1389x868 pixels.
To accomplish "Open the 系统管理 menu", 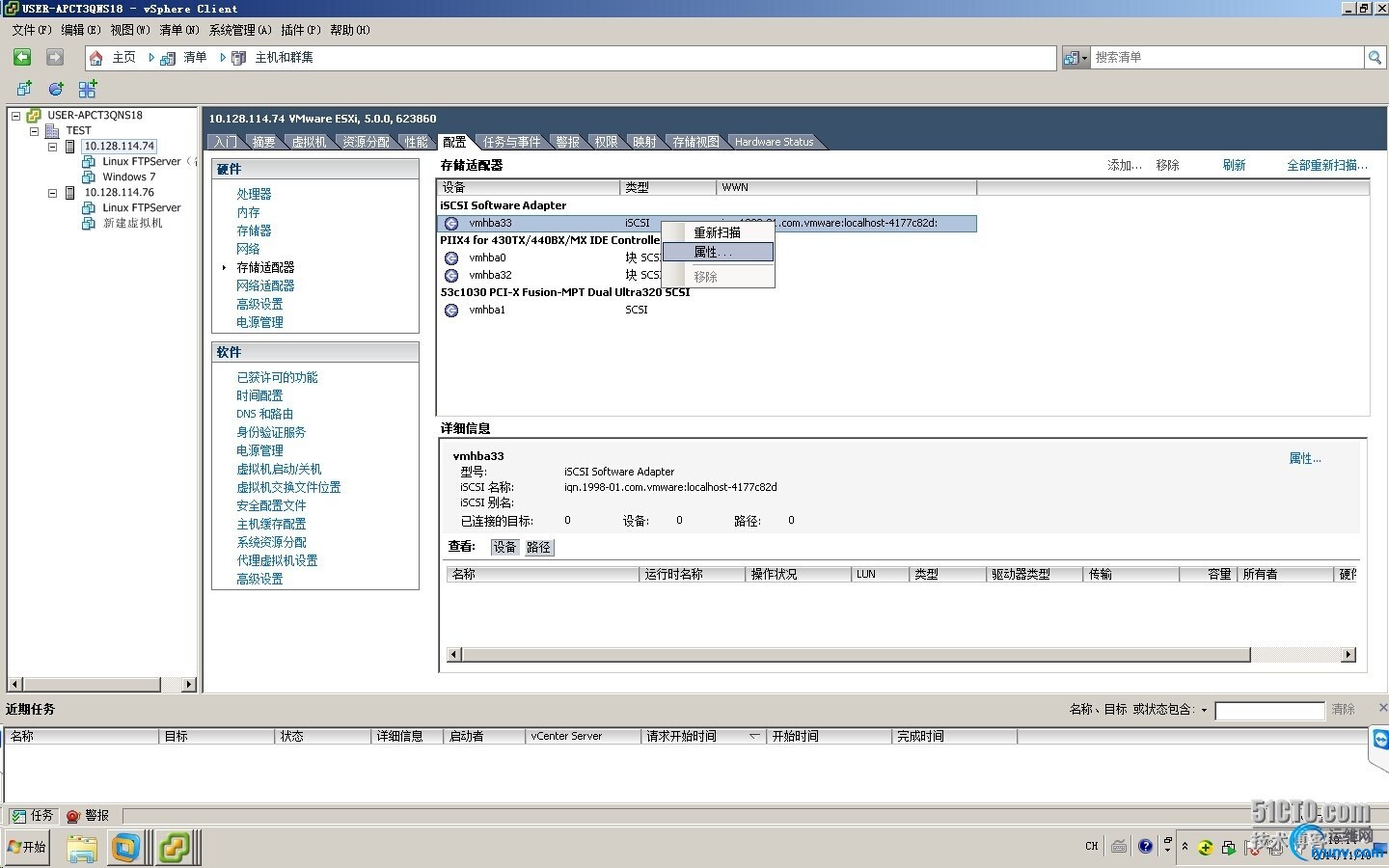I will [x=240, y=30].
